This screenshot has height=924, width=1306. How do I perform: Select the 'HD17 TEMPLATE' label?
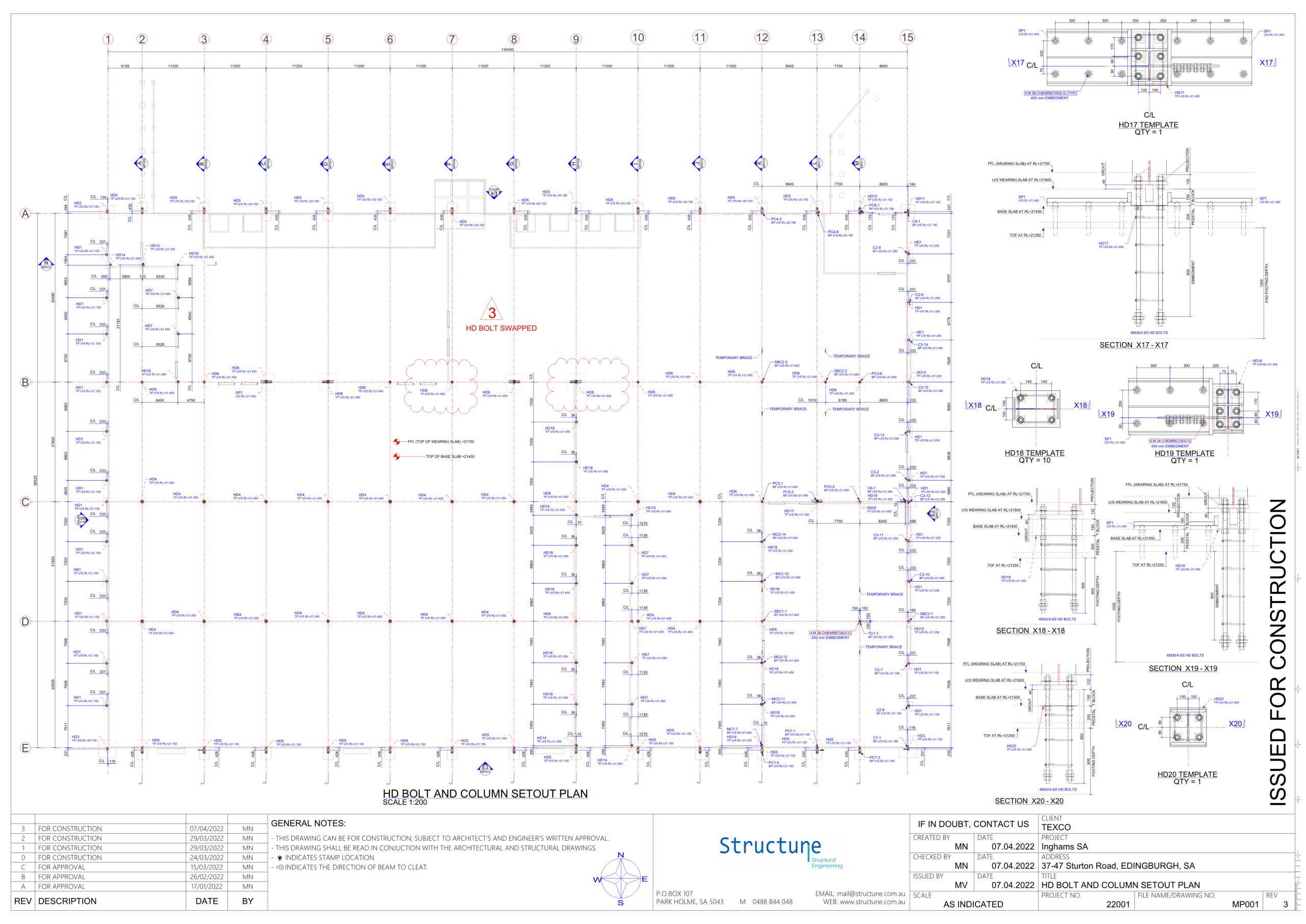tap(1148, 124)
